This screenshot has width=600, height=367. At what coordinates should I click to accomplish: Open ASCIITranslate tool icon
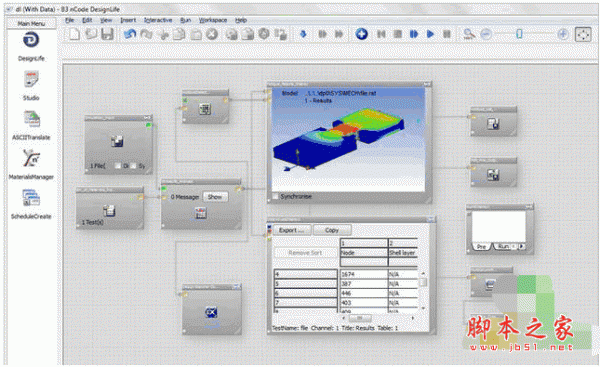click(31, 119)
